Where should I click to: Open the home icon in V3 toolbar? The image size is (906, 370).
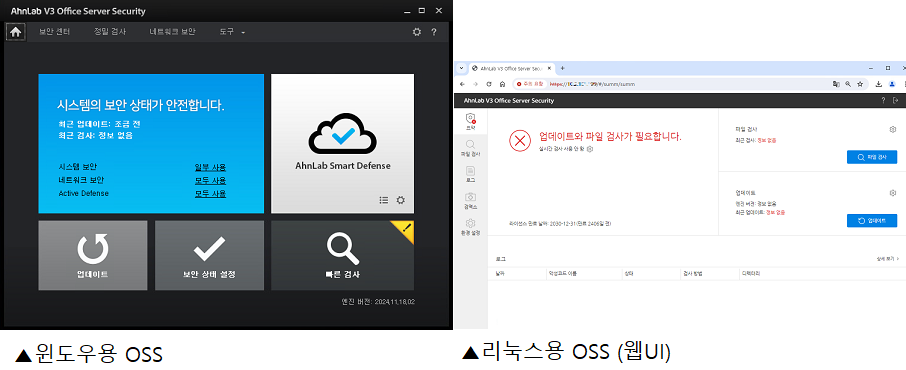coord(15,32)
